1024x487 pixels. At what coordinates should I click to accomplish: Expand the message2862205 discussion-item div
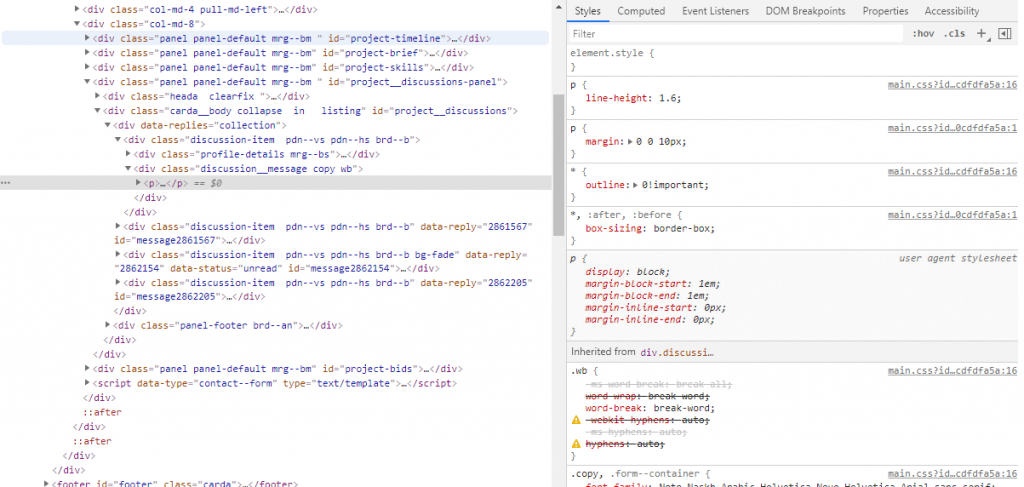point(118,282)
